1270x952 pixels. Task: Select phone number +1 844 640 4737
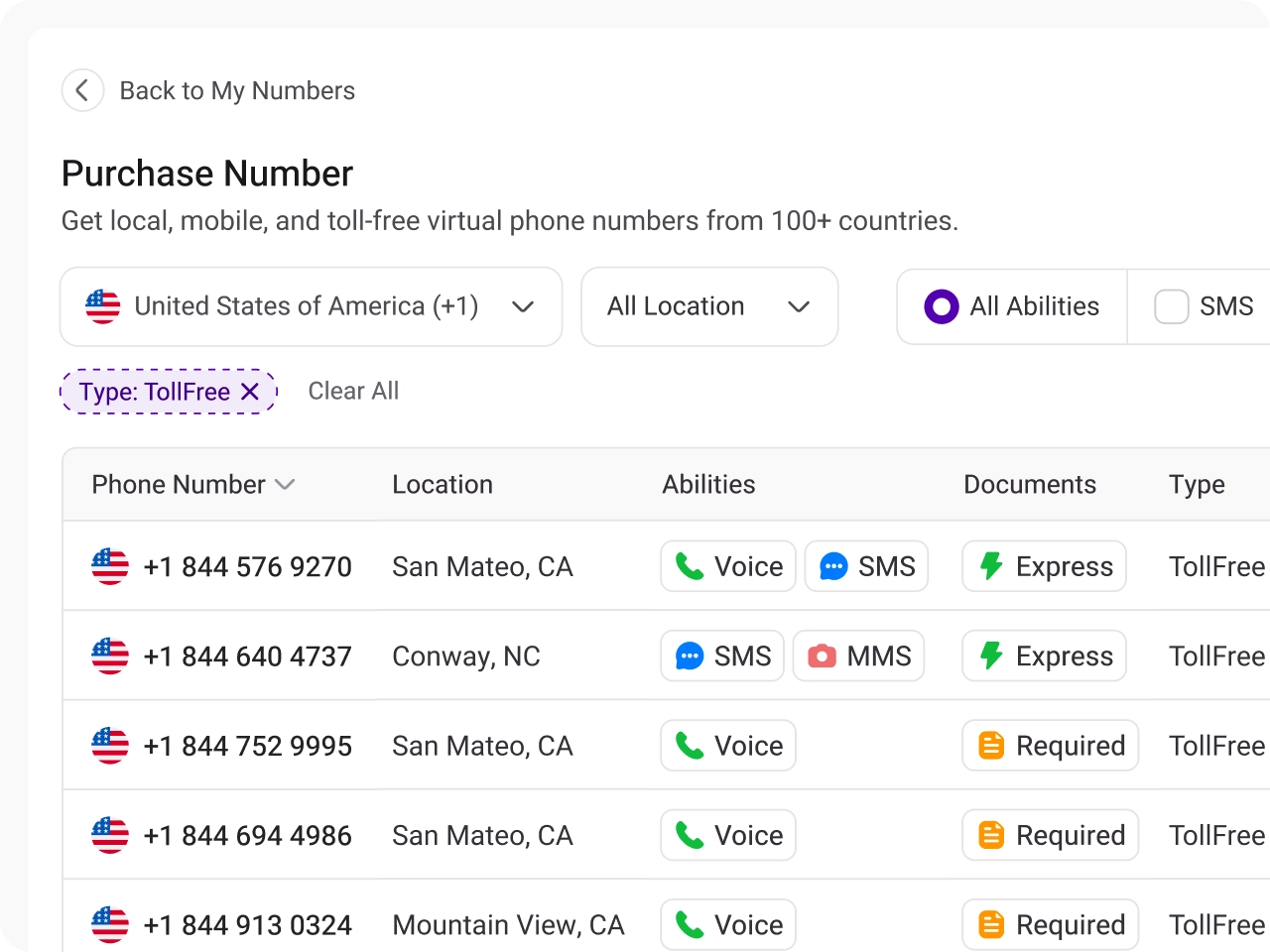click(248, 655)
